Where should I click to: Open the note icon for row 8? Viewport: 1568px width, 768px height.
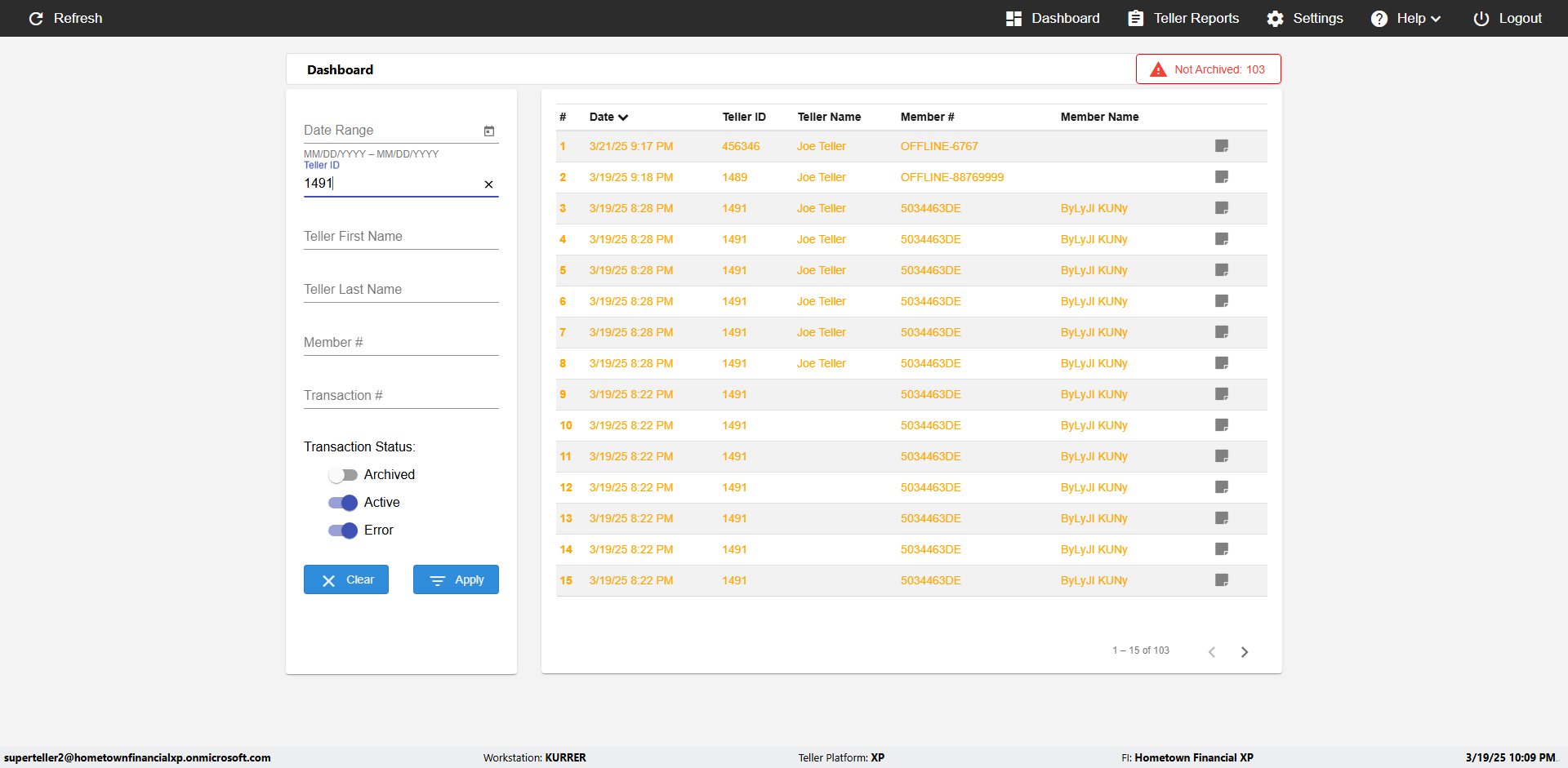click(x=1222, y=363)
